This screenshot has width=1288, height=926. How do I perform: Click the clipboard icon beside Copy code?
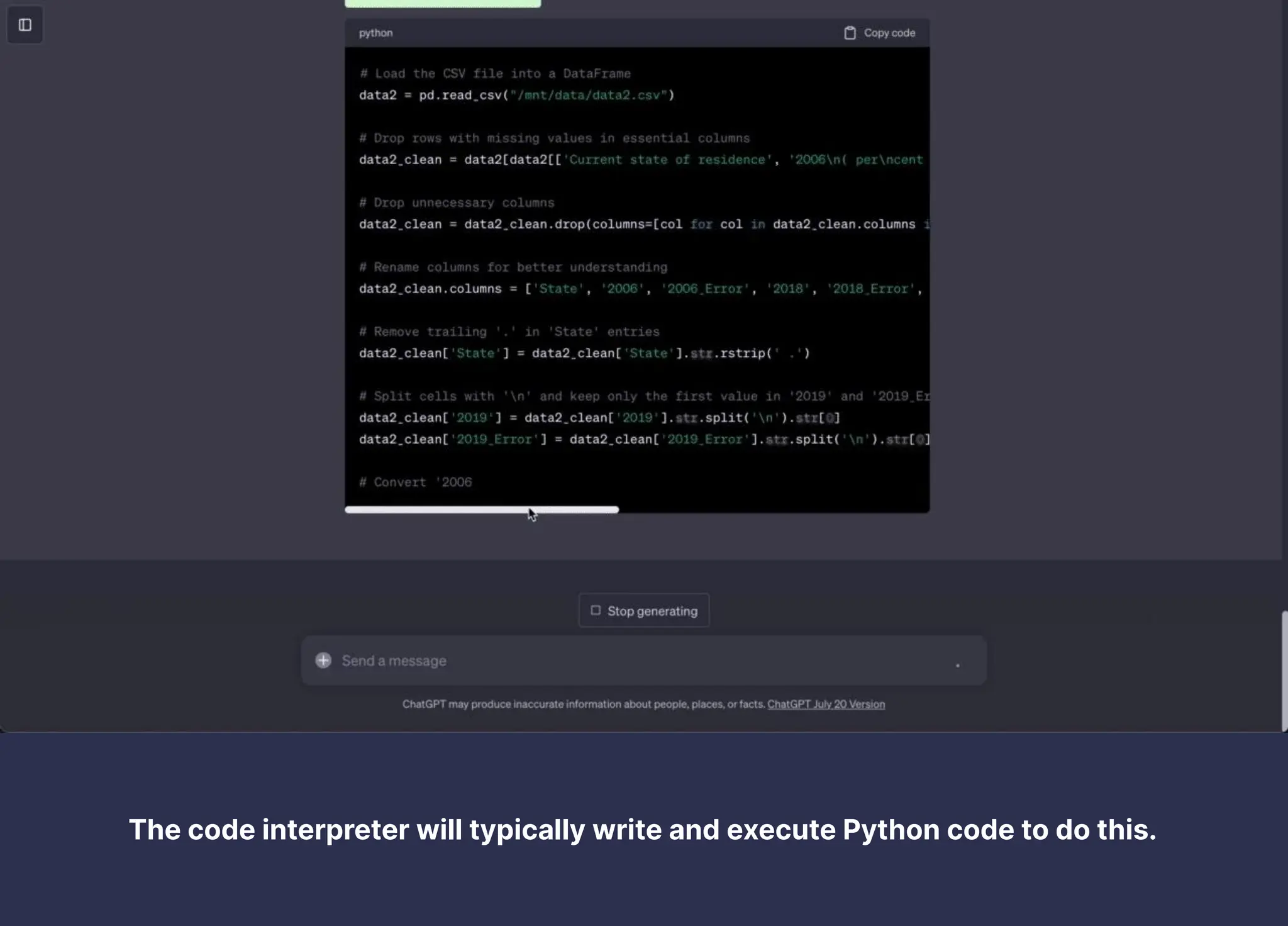pyautogui.click(x=850, y=33)
